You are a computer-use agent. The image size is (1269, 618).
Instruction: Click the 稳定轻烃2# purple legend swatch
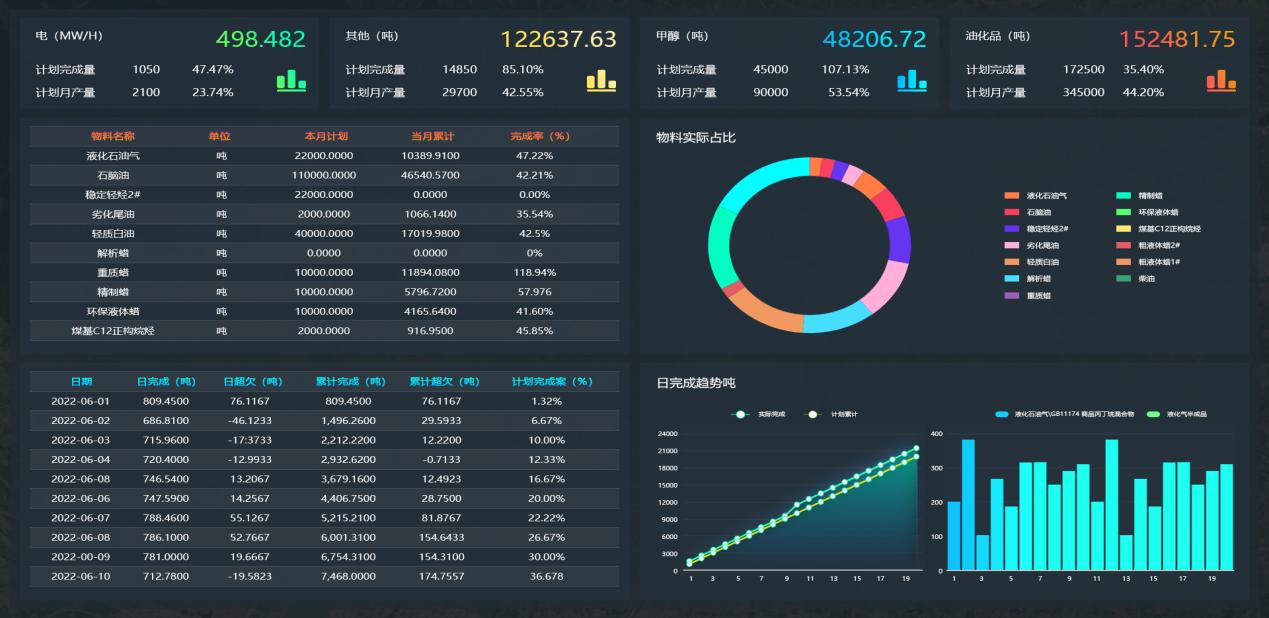(1012, 229)
